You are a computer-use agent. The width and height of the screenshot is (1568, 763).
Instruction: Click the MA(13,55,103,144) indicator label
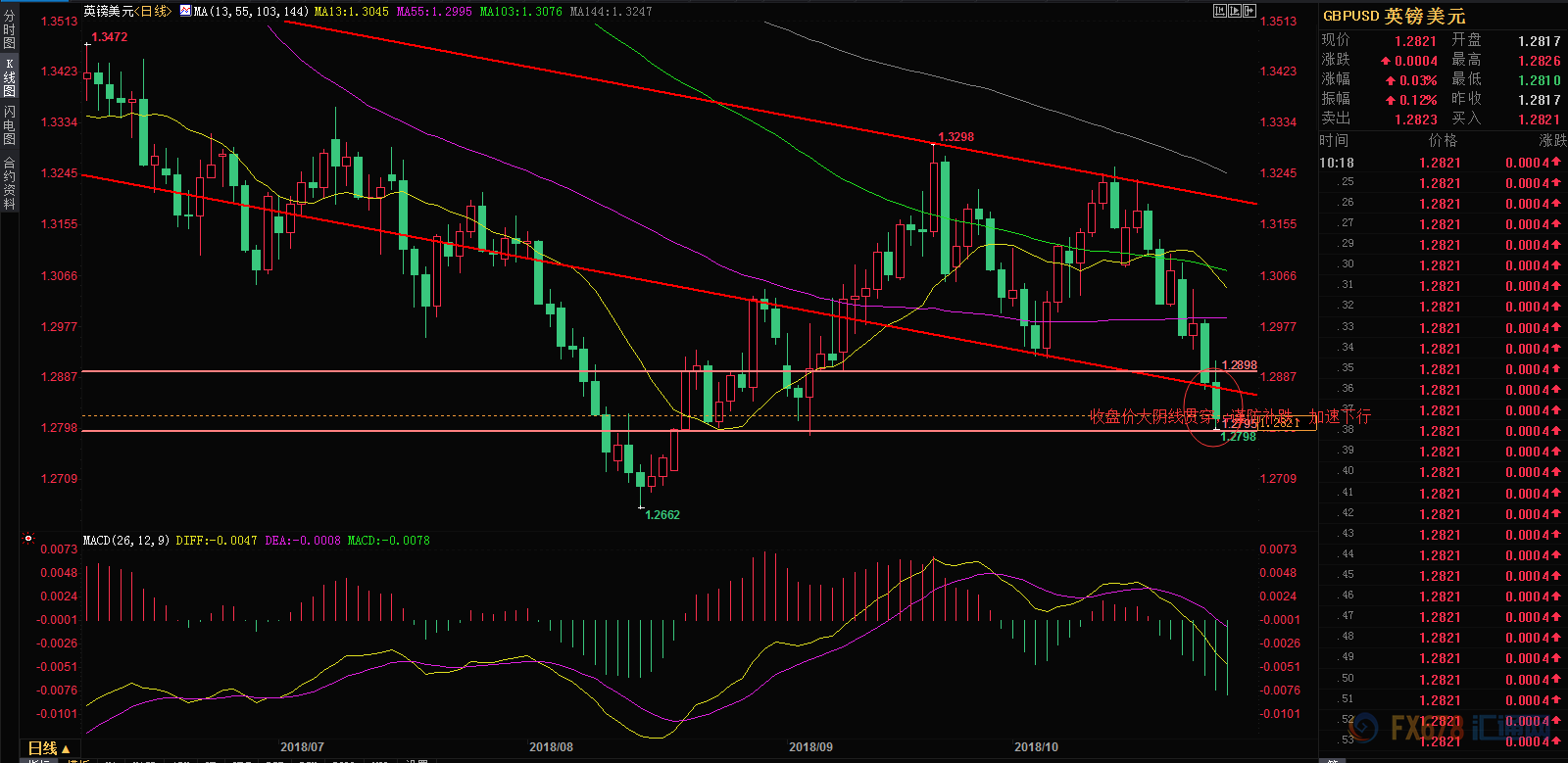pos(252,11)
